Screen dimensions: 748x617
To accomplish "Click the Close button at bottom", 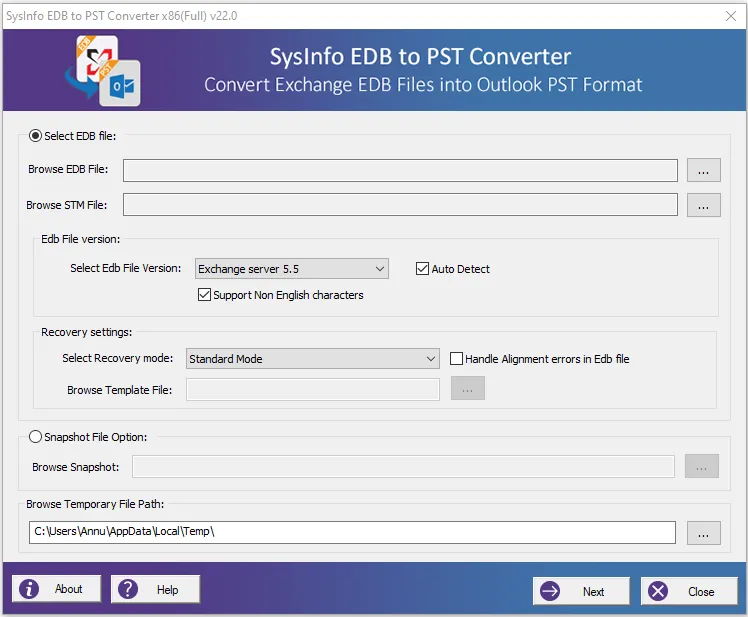I will click(689, 591).
